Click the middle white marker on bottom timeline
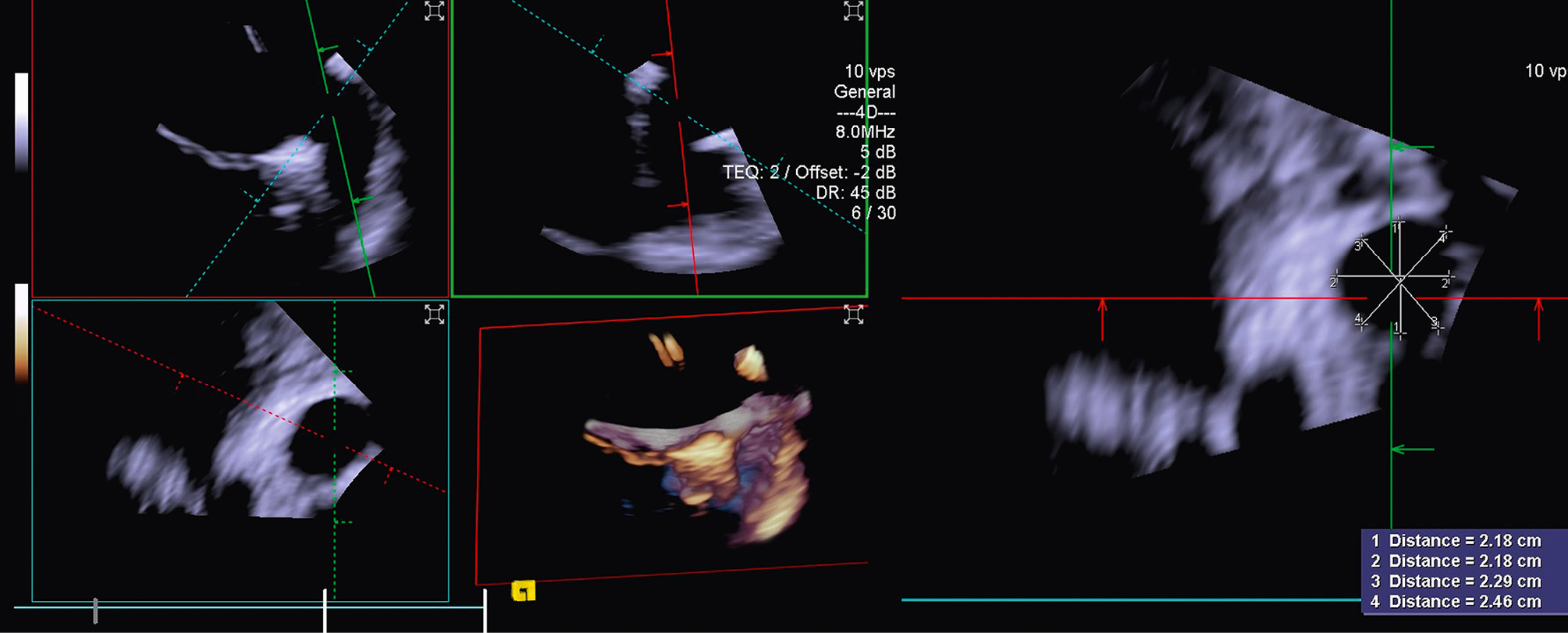The height and width of the screenshot is (633, 1568). [x=325, y=610]
